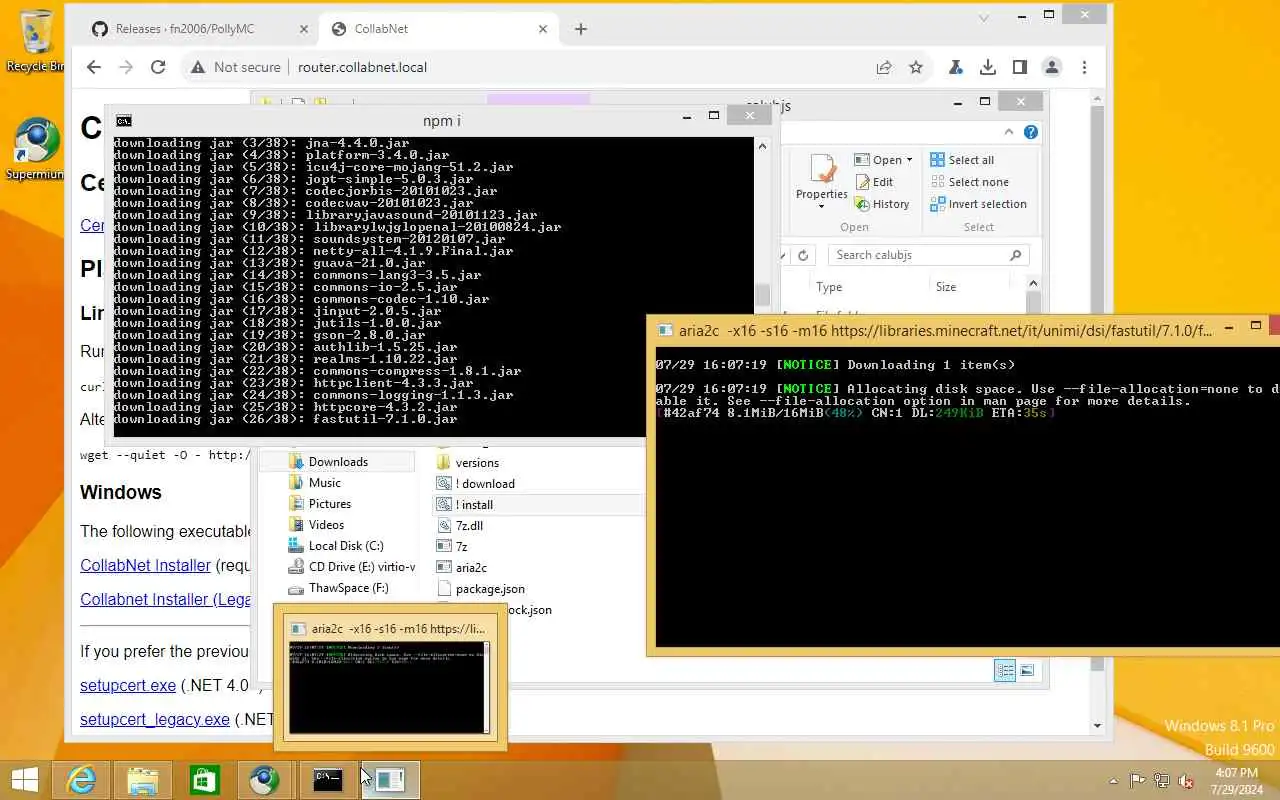Select the versions folder in the file list
This screenshot has height=800, width=1280.
(x=477, y=462)
